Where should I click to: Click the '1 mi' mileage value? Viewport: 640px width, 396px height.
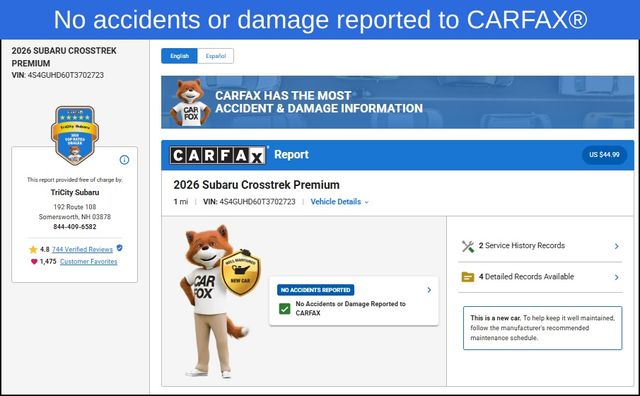[x=181, y=202]
